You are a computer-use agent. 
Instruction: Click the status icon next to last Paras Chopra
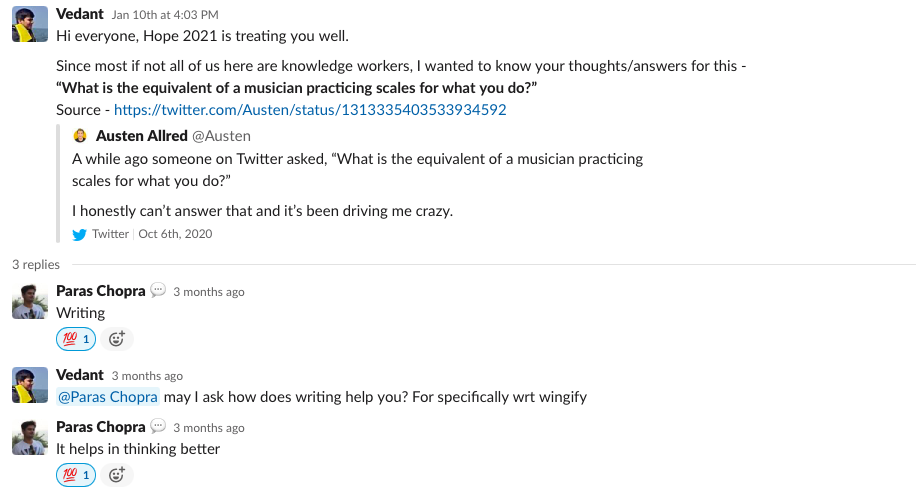(x=158, y=426)
